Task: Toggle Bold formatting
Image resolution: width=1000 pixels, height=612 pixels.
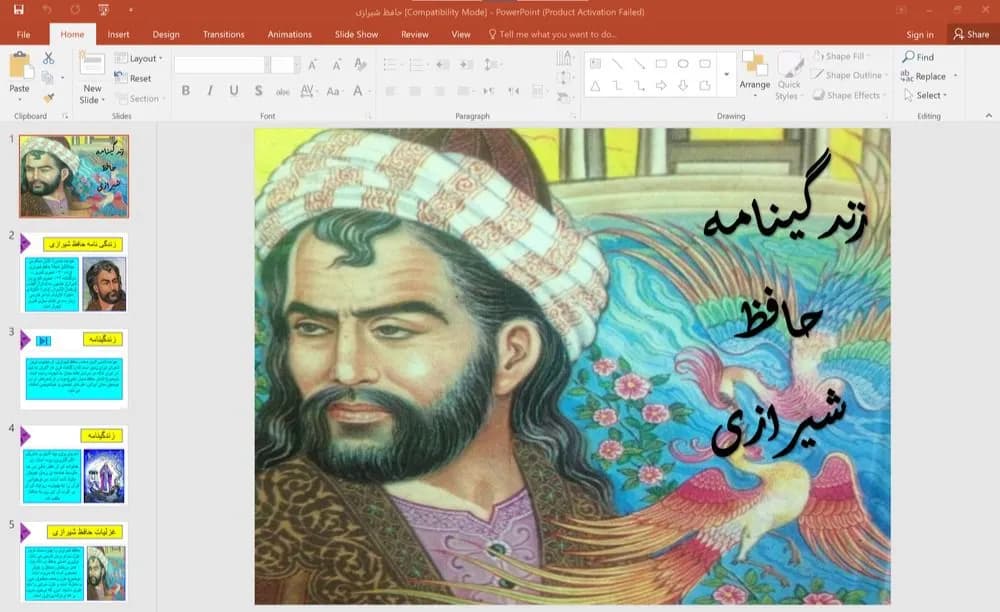Action: pyautogui.click(x=186, y=91)
